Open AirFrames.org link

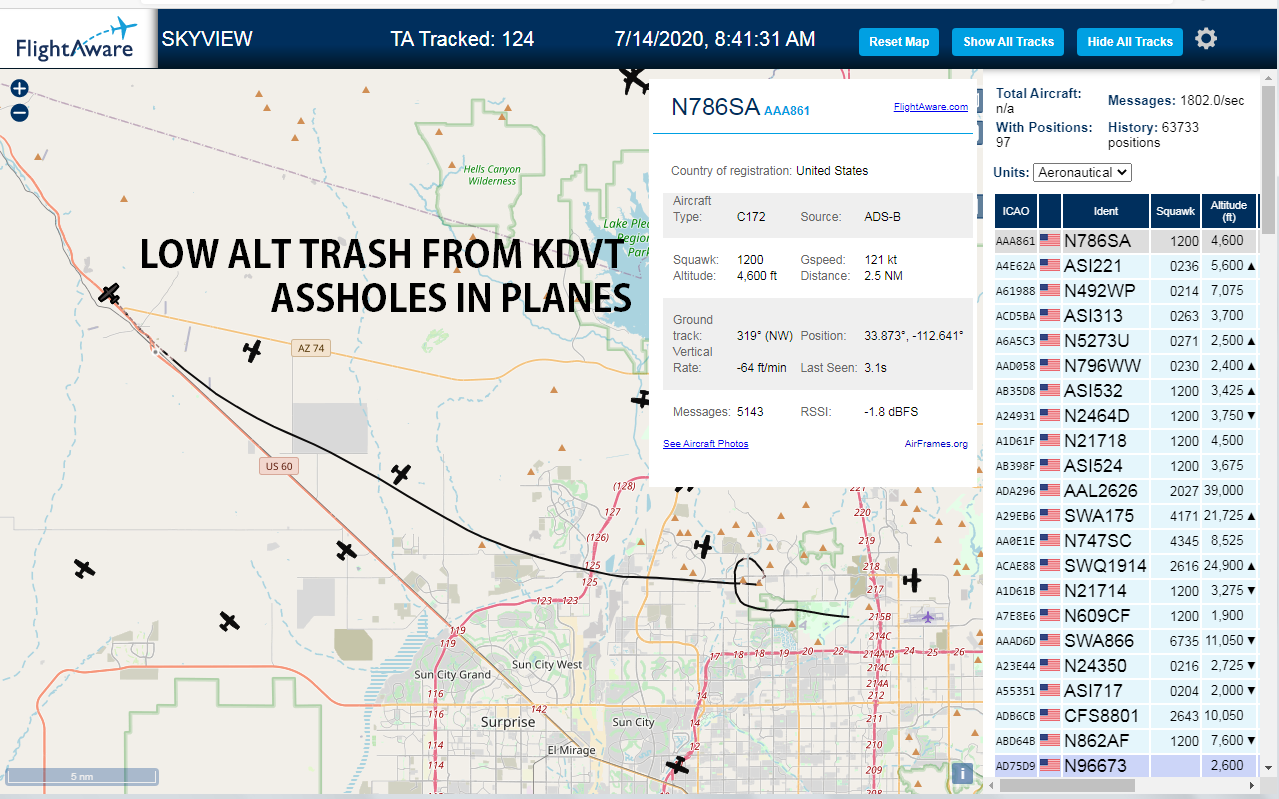point(936,444)
